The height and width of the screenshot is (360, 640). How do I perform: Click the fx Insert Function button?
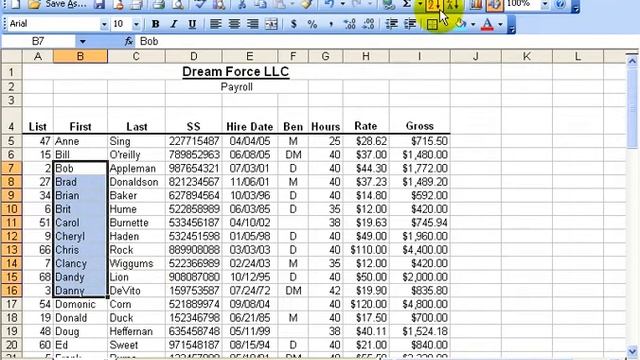[129, 41]
